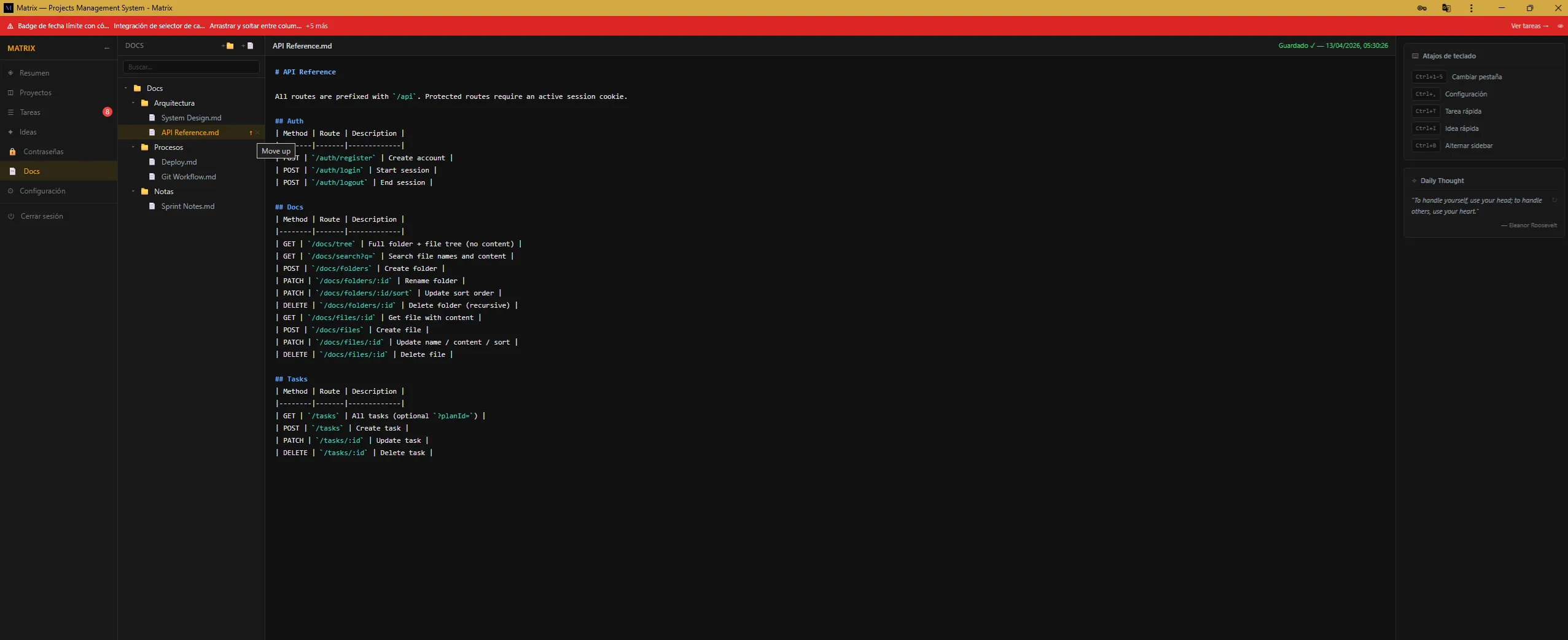Collapse the Procesos folder
1568x640 pixels.
click(x=132, y=147)
